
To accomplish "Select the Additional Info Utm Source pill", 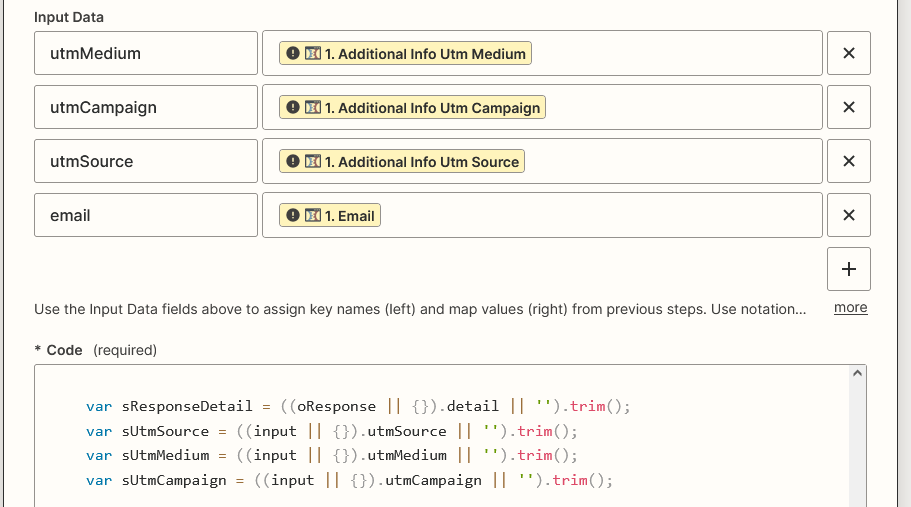I will [401, 161].
